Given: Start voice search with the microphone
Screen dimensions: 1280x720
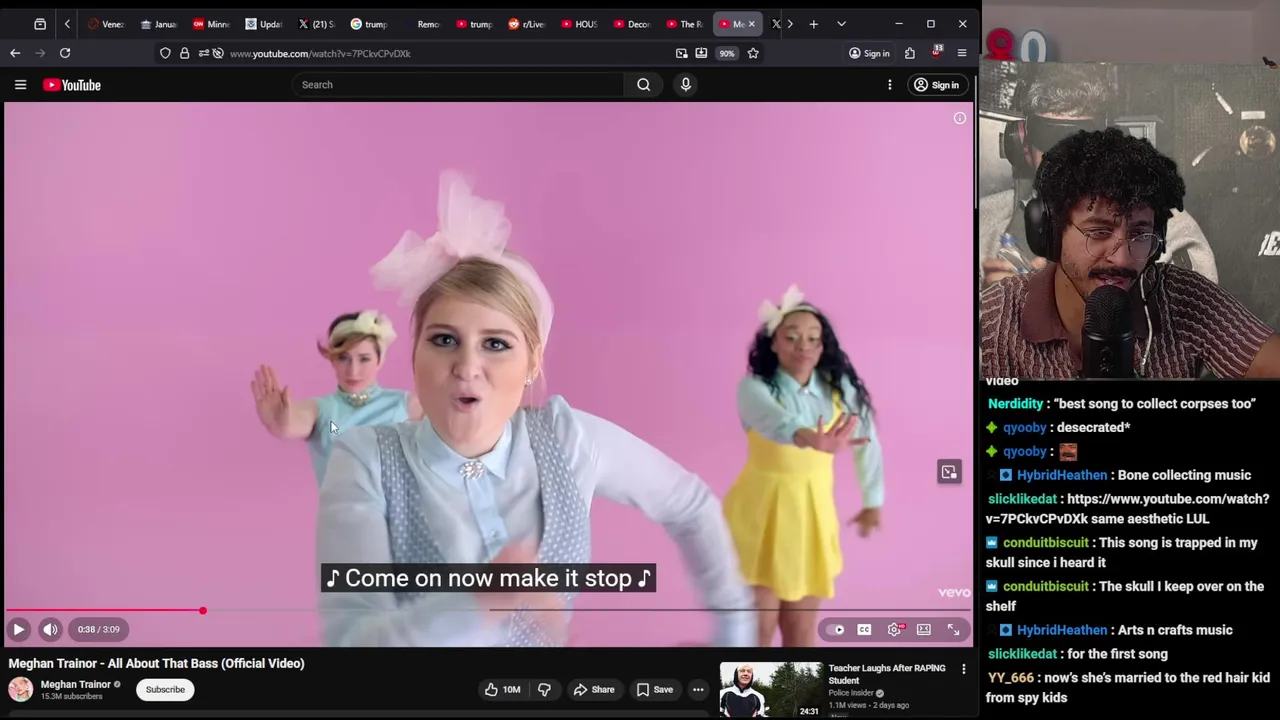Looking at the screenshot, I should [686, 85].
